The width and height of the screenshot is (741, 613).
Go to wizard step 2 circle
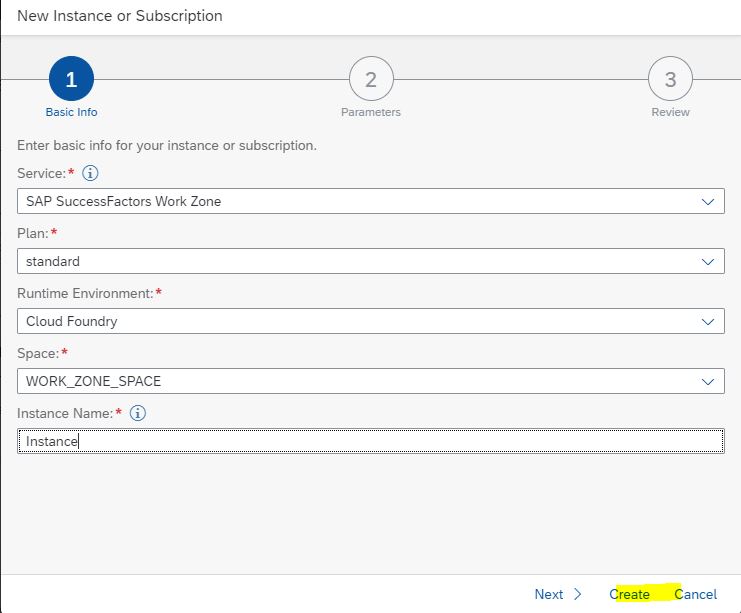(371, 79)
